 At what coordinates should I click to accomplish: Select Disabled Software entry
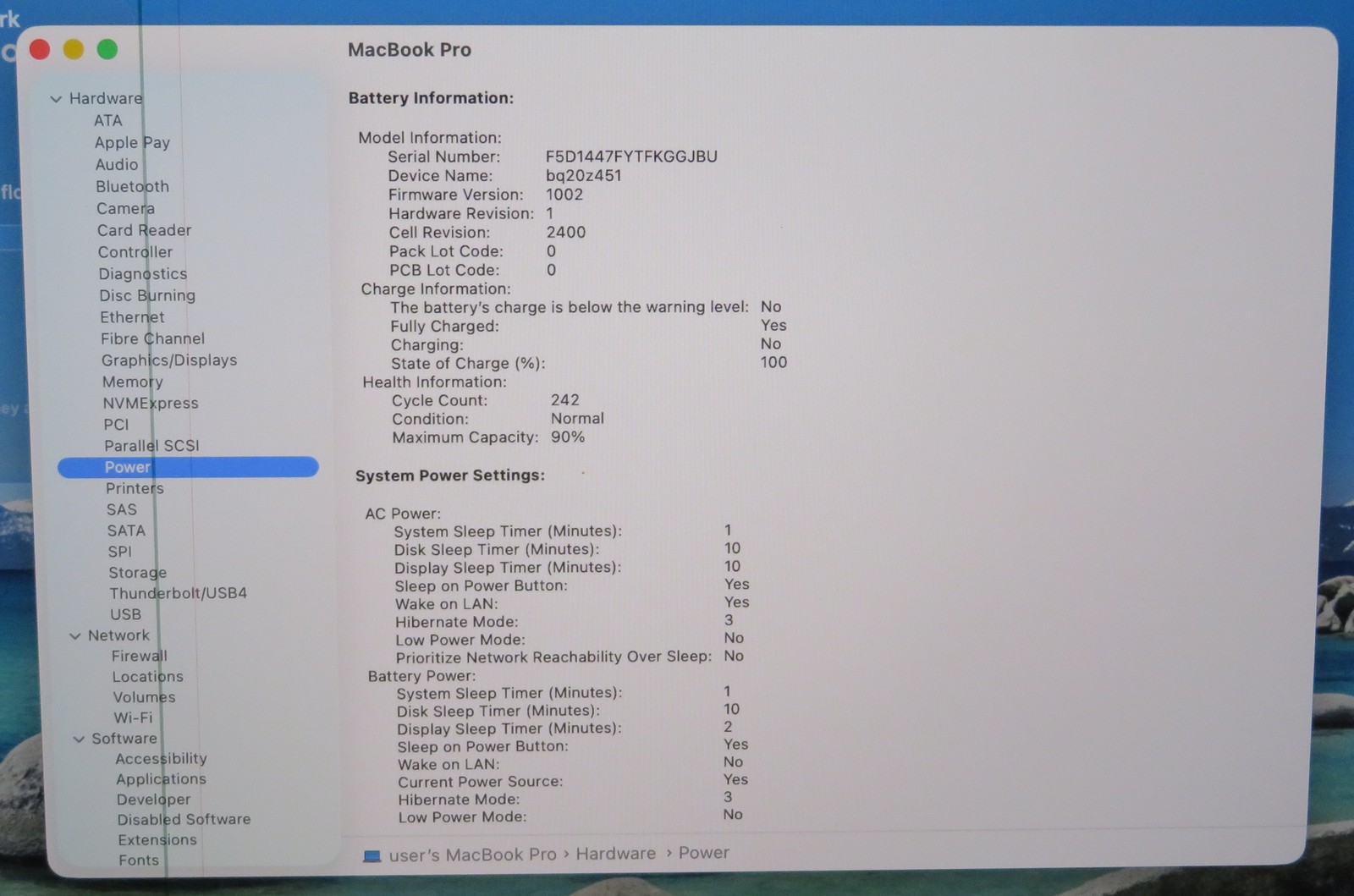tap(184, 820)
